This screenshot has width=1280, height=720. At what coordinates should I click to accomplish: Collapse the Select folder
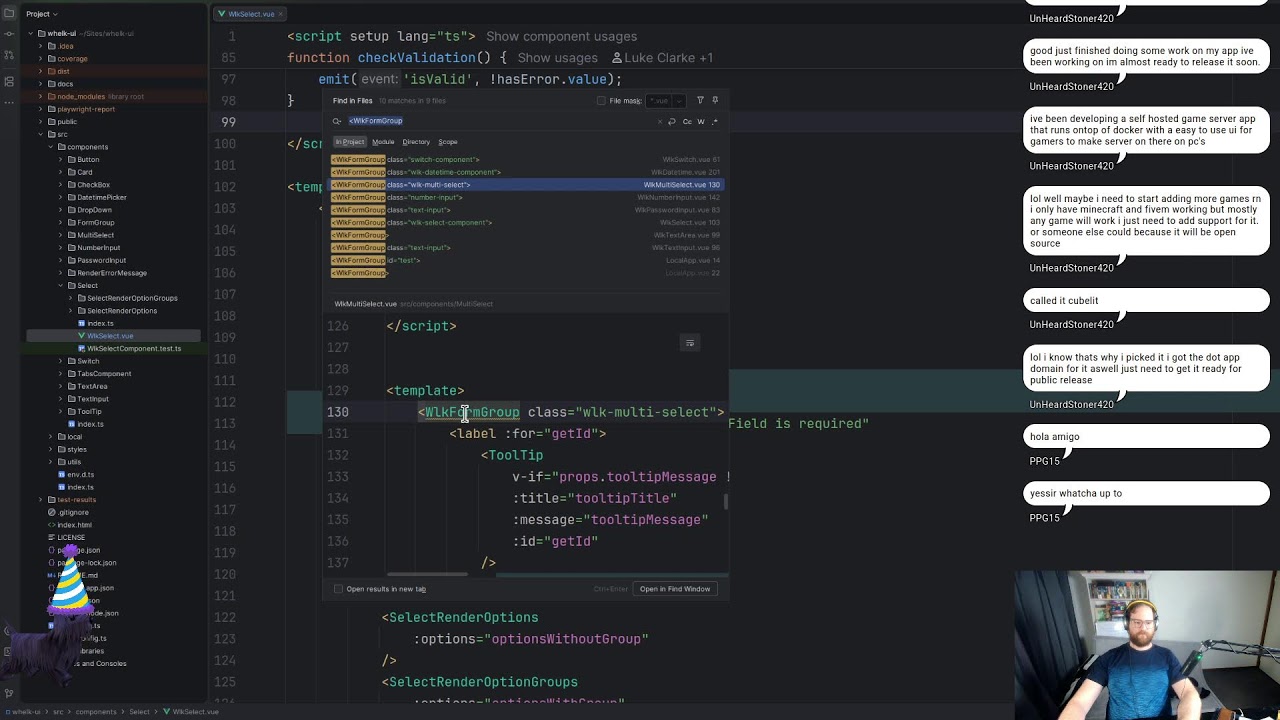(x=60, y=286)
